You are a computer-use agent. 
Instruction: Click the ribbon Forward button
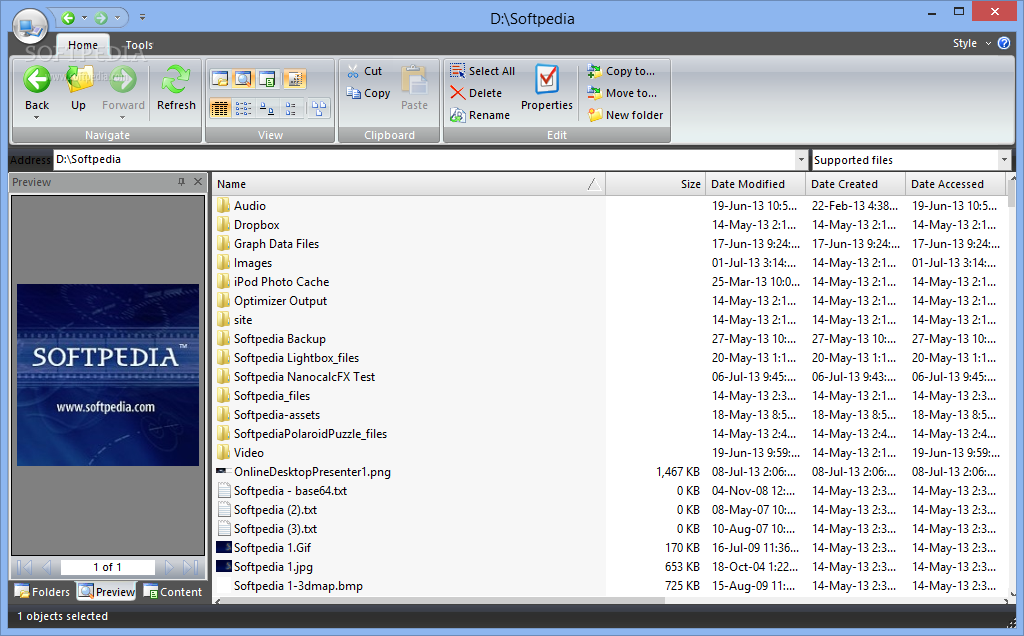(x=123, y=88)
